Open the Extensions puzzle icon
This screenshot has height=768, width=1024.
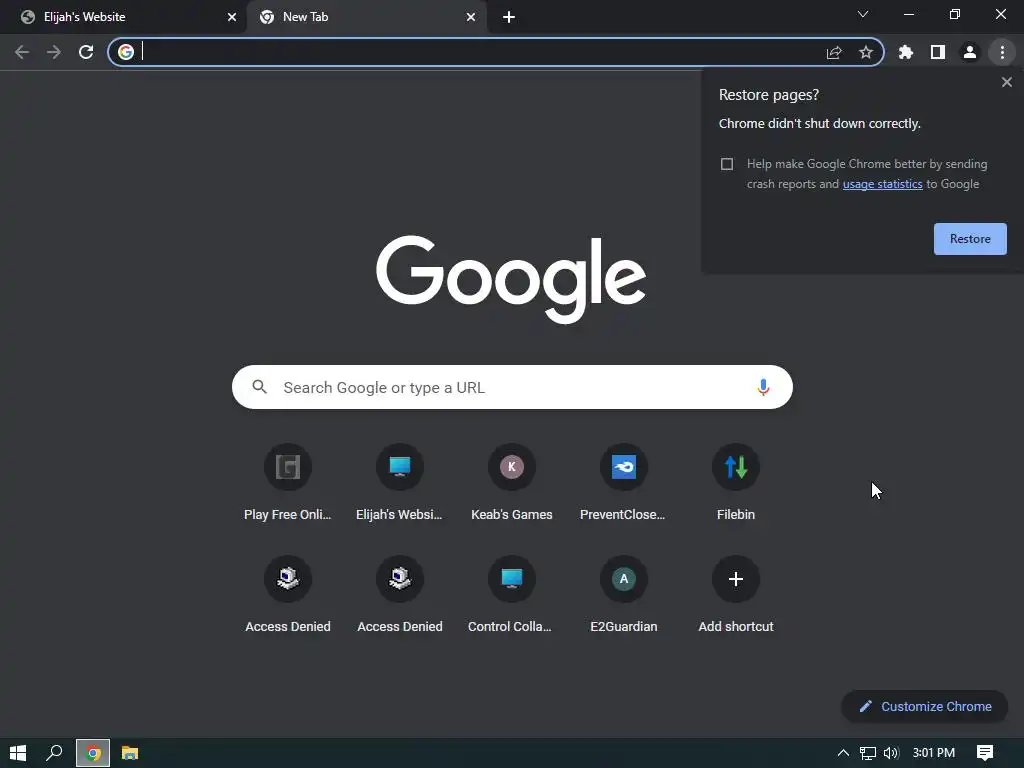(906, 52)
